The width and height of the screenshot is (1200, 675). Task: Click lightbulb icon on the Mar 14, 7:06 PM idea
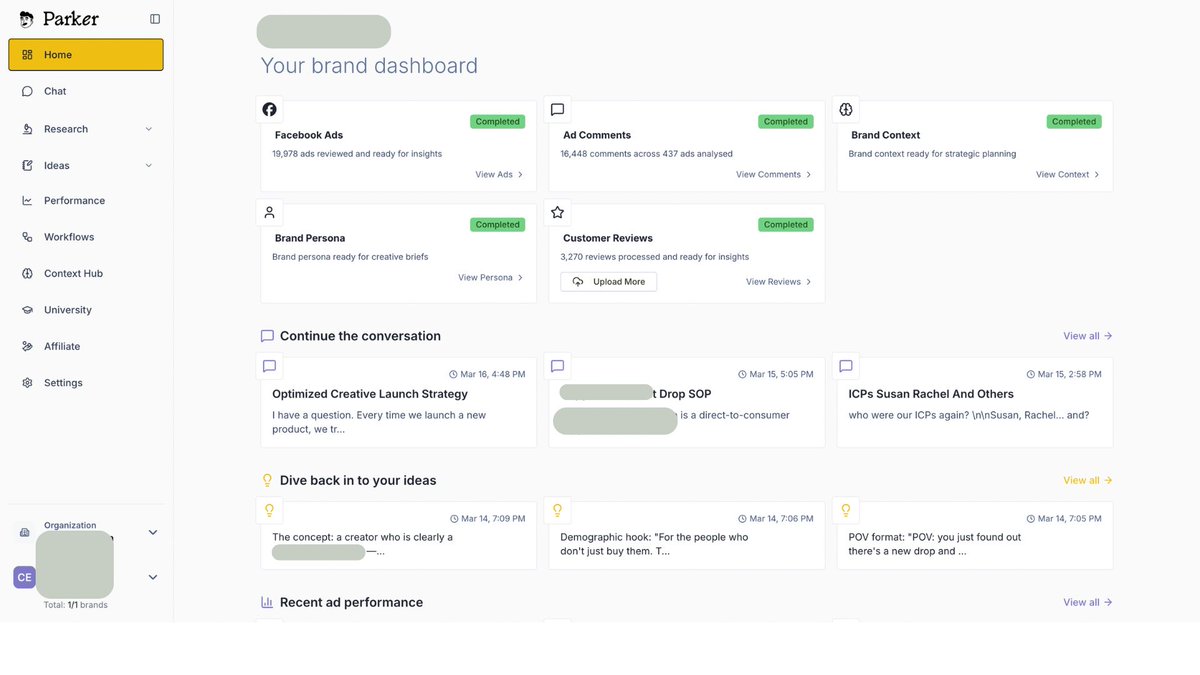557,510
